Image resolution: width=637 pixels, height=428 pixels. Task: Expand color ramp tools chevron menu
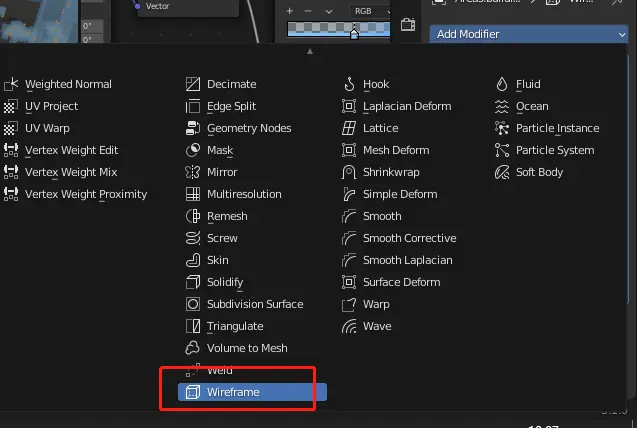[x=329, y=11]
